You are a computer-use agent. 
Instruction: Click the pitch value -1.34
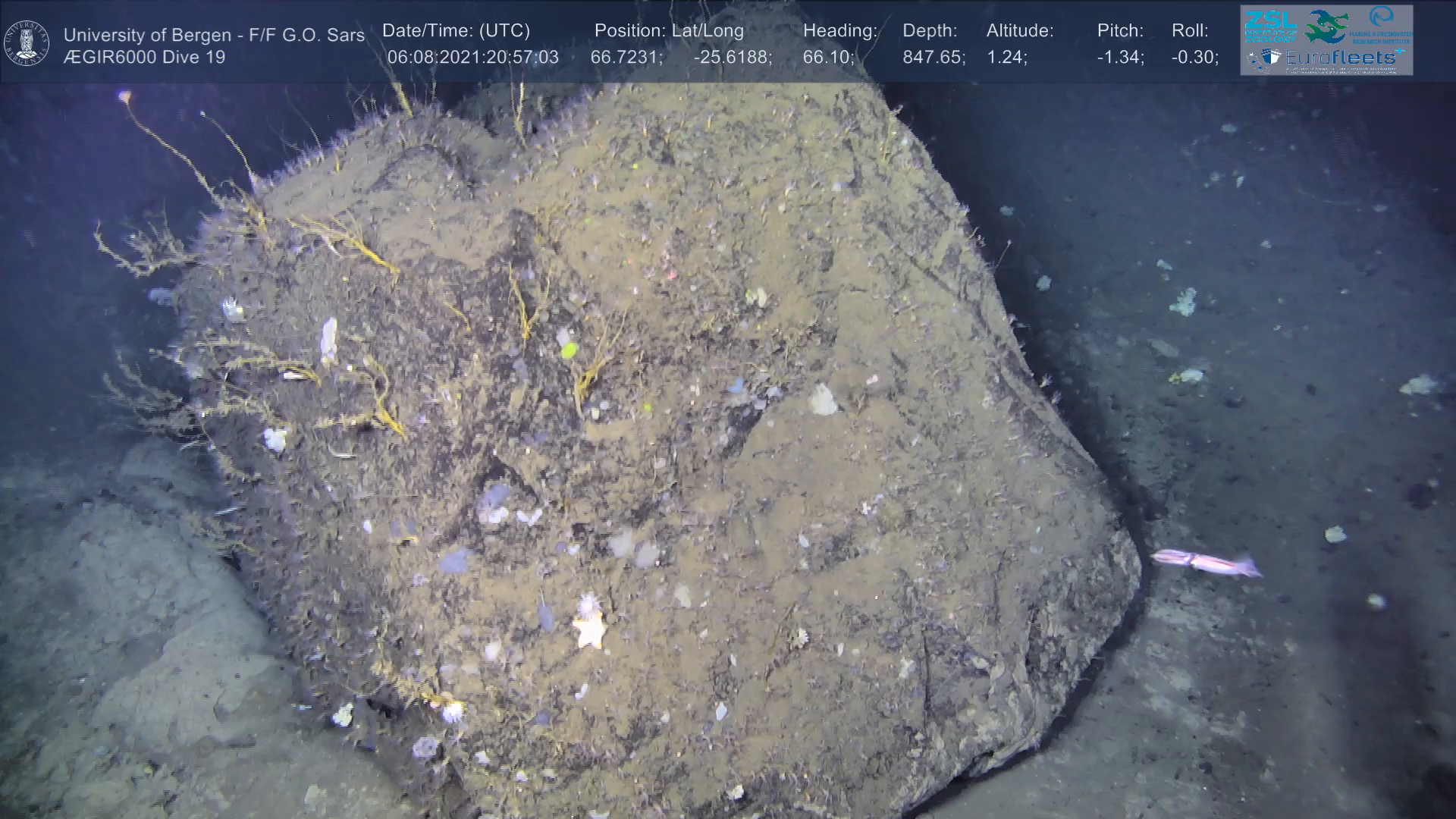1120,58
